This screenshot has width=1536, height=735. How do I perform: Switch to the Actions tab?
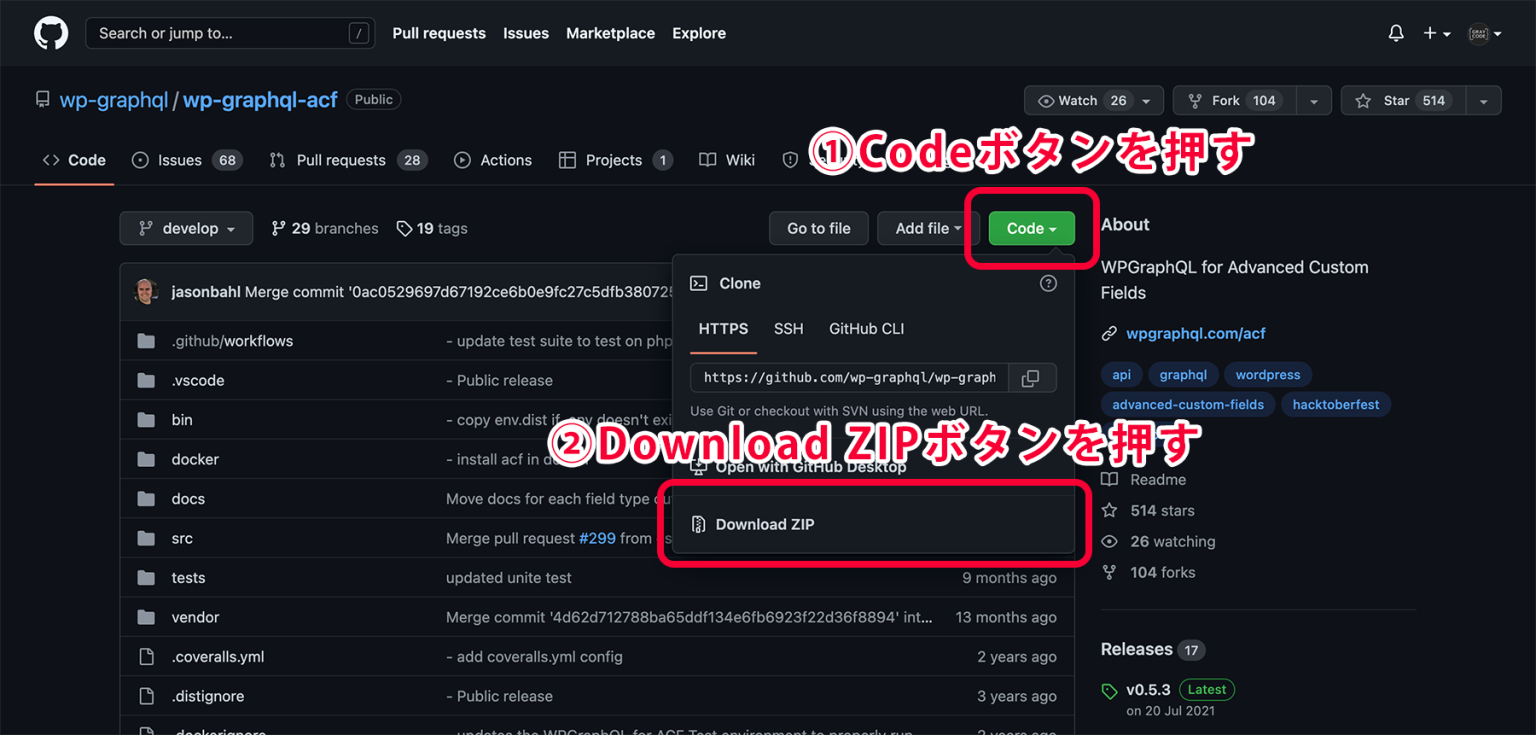[x=493, y=160]
